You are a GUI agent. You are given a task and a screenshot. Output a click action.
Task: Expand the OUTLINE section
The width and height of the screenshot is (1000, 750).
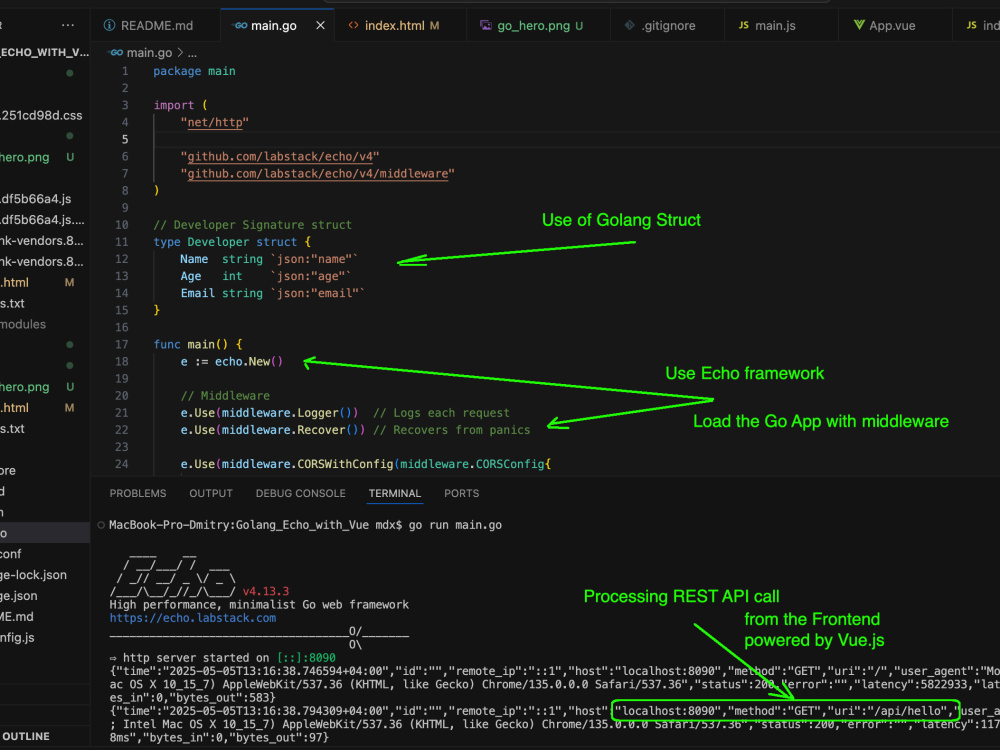point(26,737)
